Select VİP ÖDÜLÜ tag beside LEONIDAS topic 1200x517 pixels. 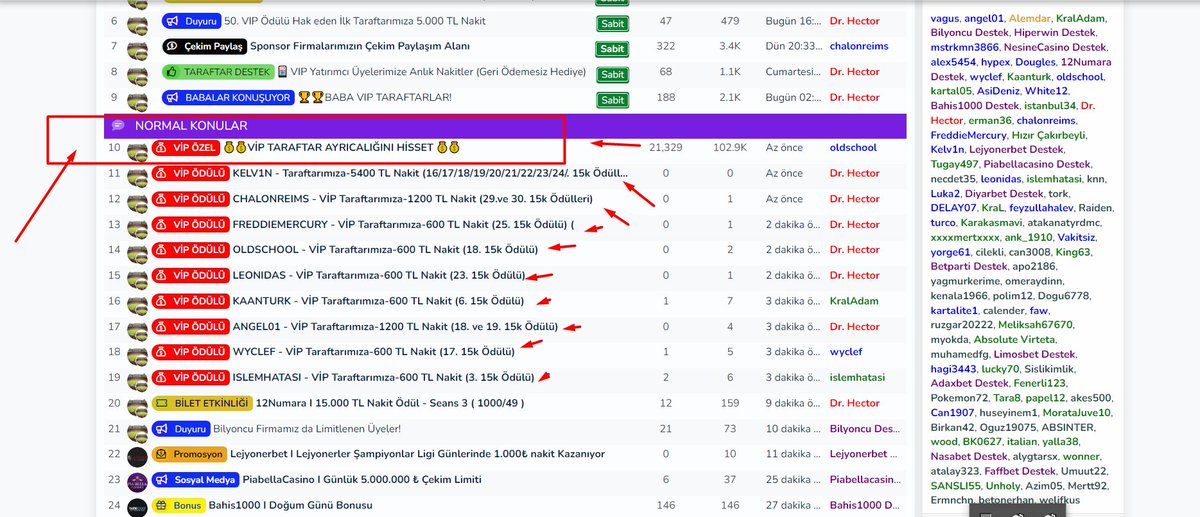click(190, 275)
